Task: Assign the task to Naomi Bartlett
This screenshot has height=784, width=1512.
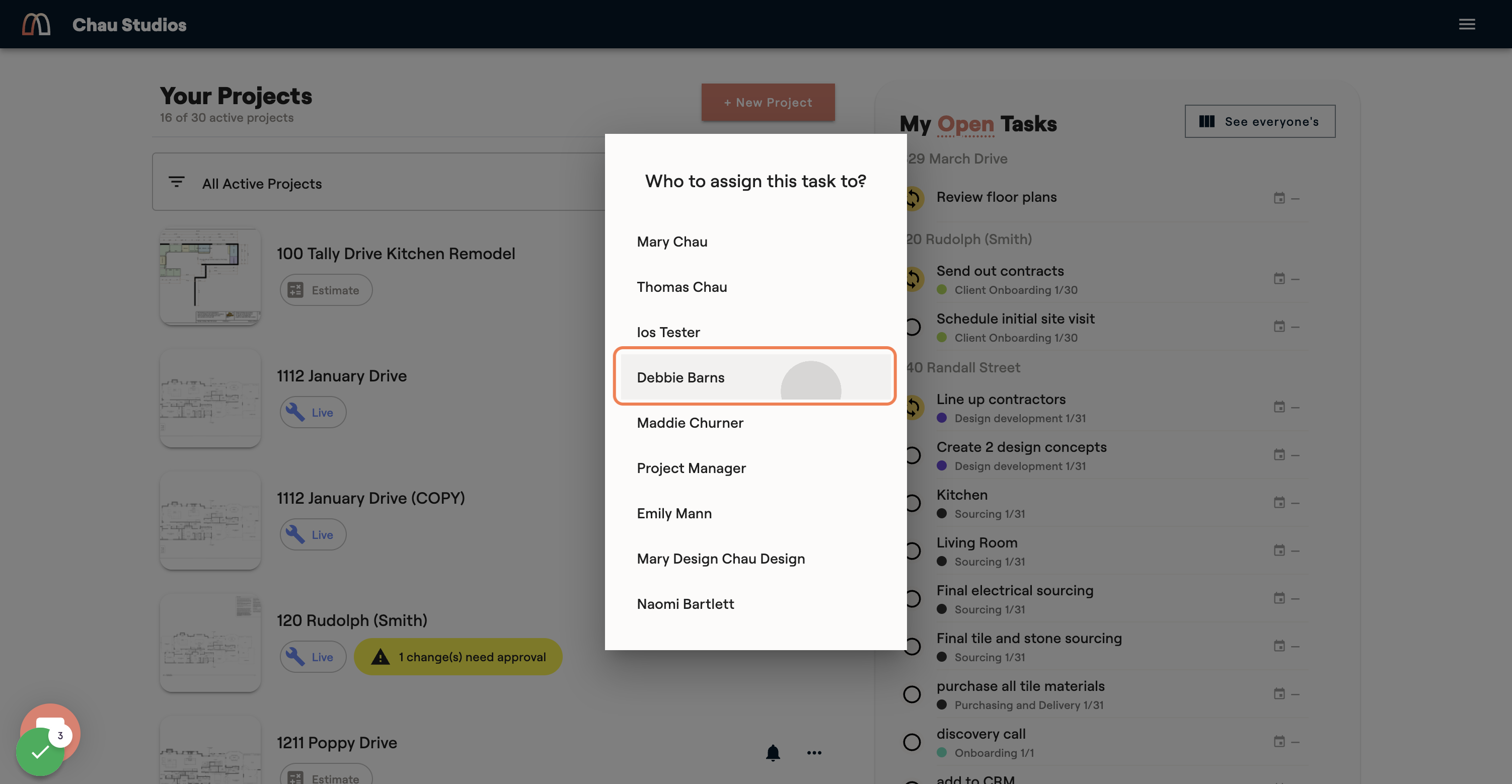Action: click(755, 604)
